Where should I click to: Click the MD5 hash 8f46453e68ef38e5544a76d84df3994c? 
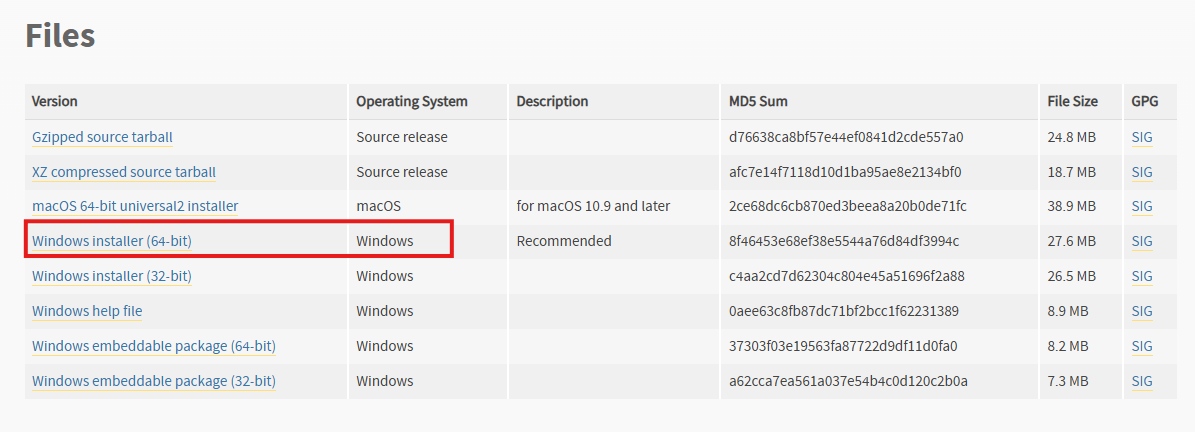pyautogui.click(x=844, y=242)
